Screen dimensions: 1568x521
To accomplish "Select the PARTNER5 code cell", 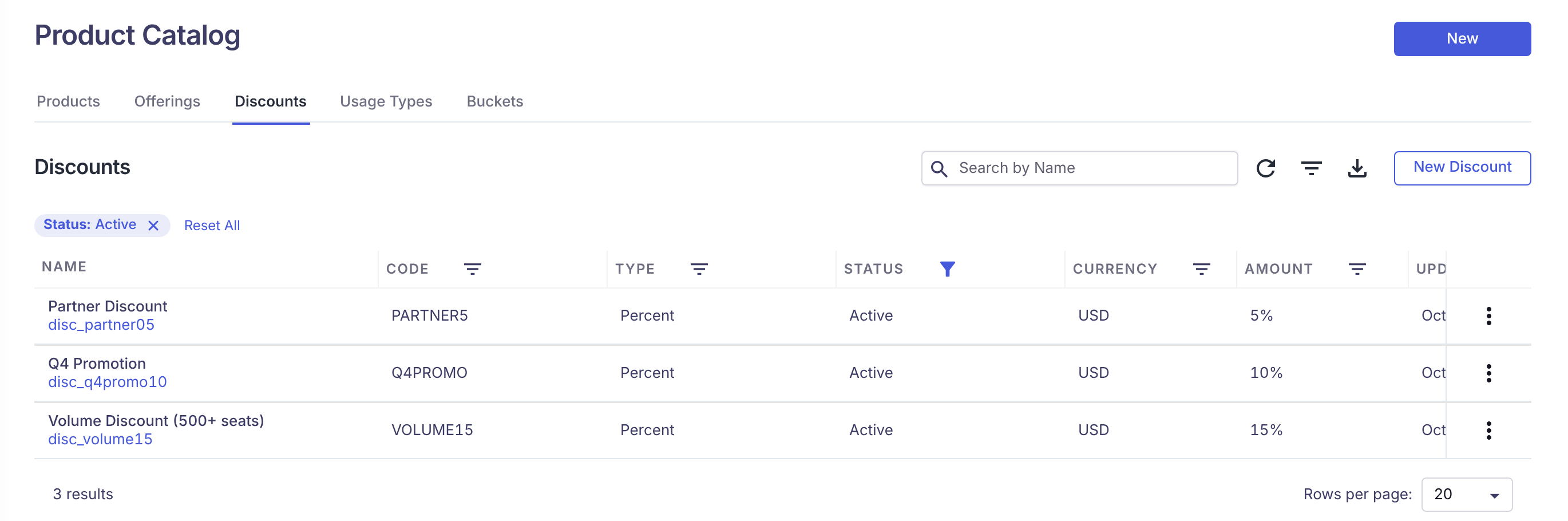I will click(429, 315).
